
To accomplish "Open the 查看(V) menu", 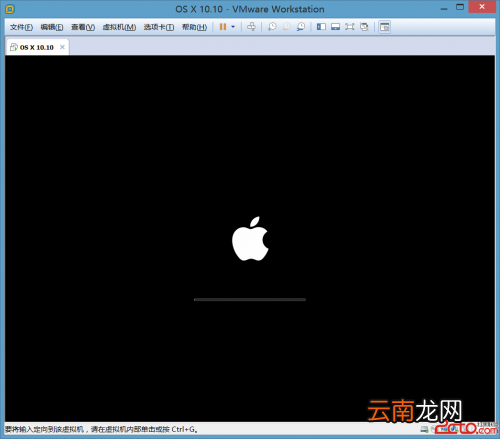I will (83, 27).
